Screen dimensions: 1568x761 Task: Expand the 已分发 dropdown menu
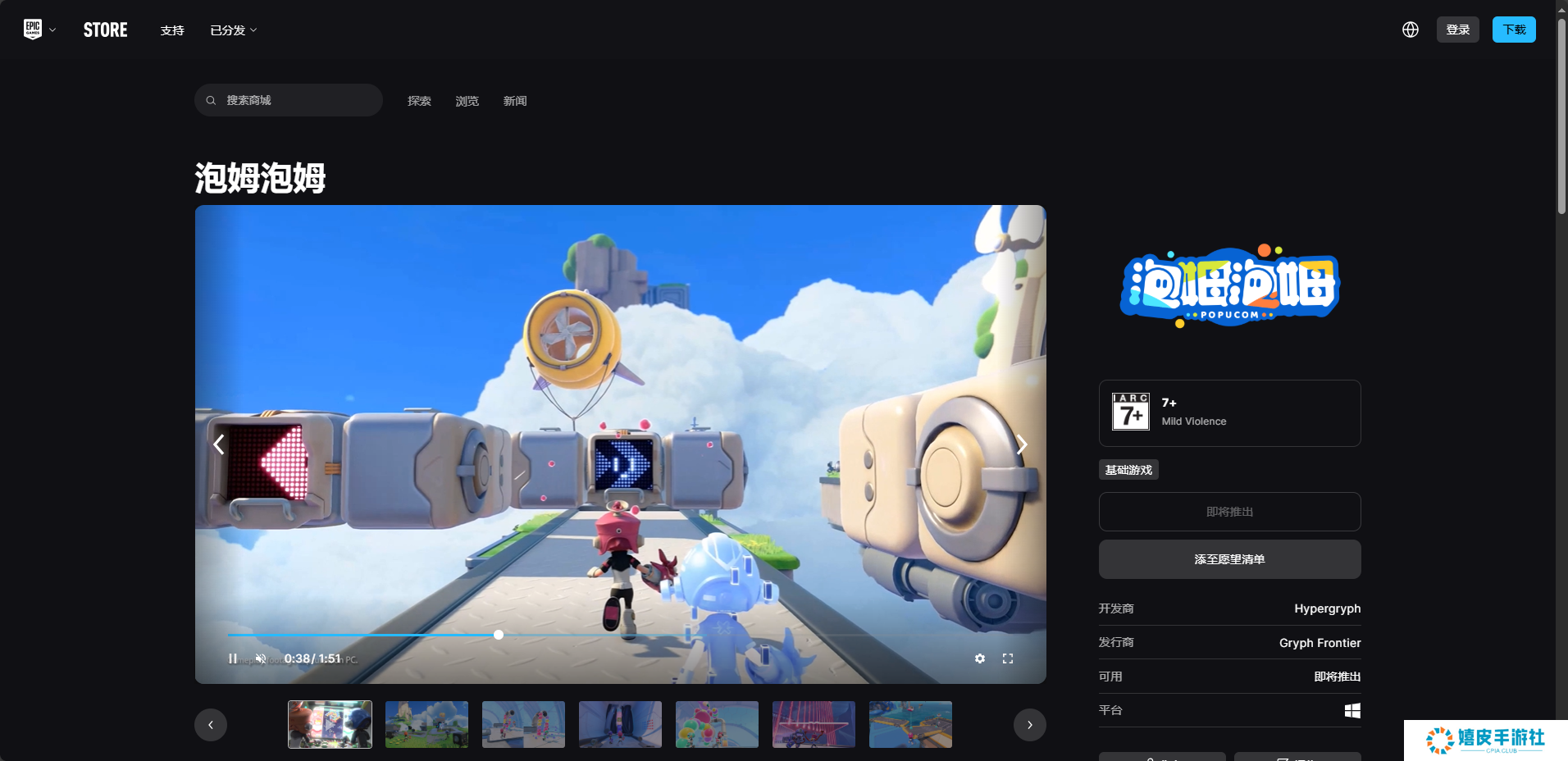pos(234,30)
